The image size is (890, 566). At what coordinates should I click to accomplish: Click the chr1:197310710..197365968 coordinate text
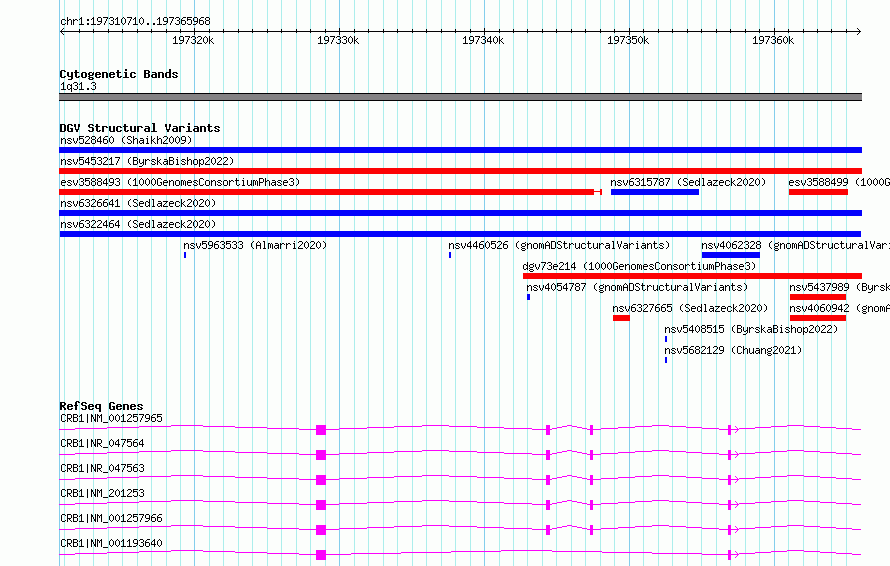point(135,21)
